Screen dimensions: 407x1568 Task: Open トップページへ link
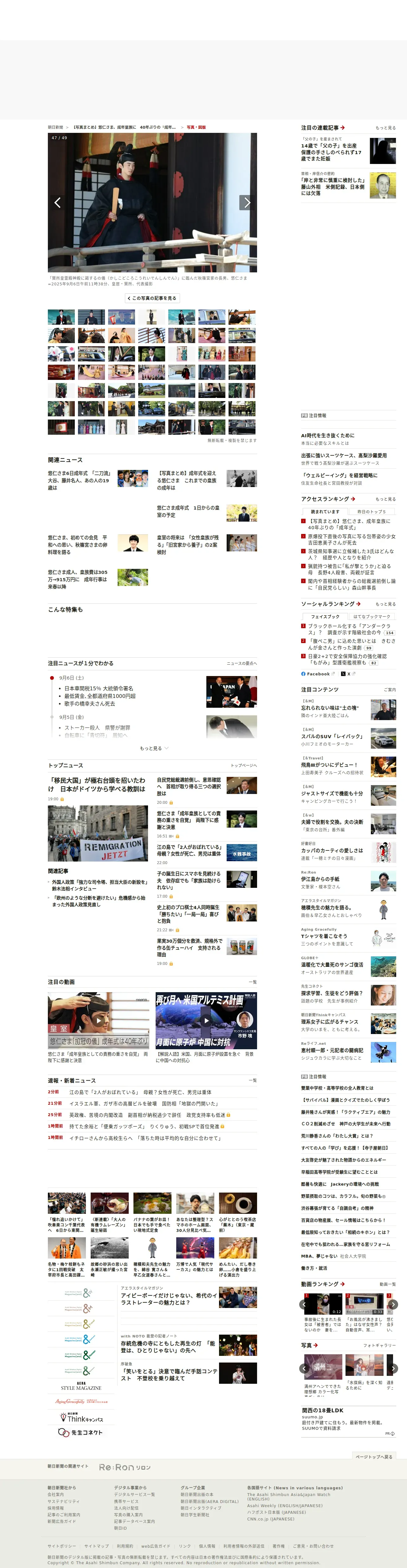pos(243,766)
